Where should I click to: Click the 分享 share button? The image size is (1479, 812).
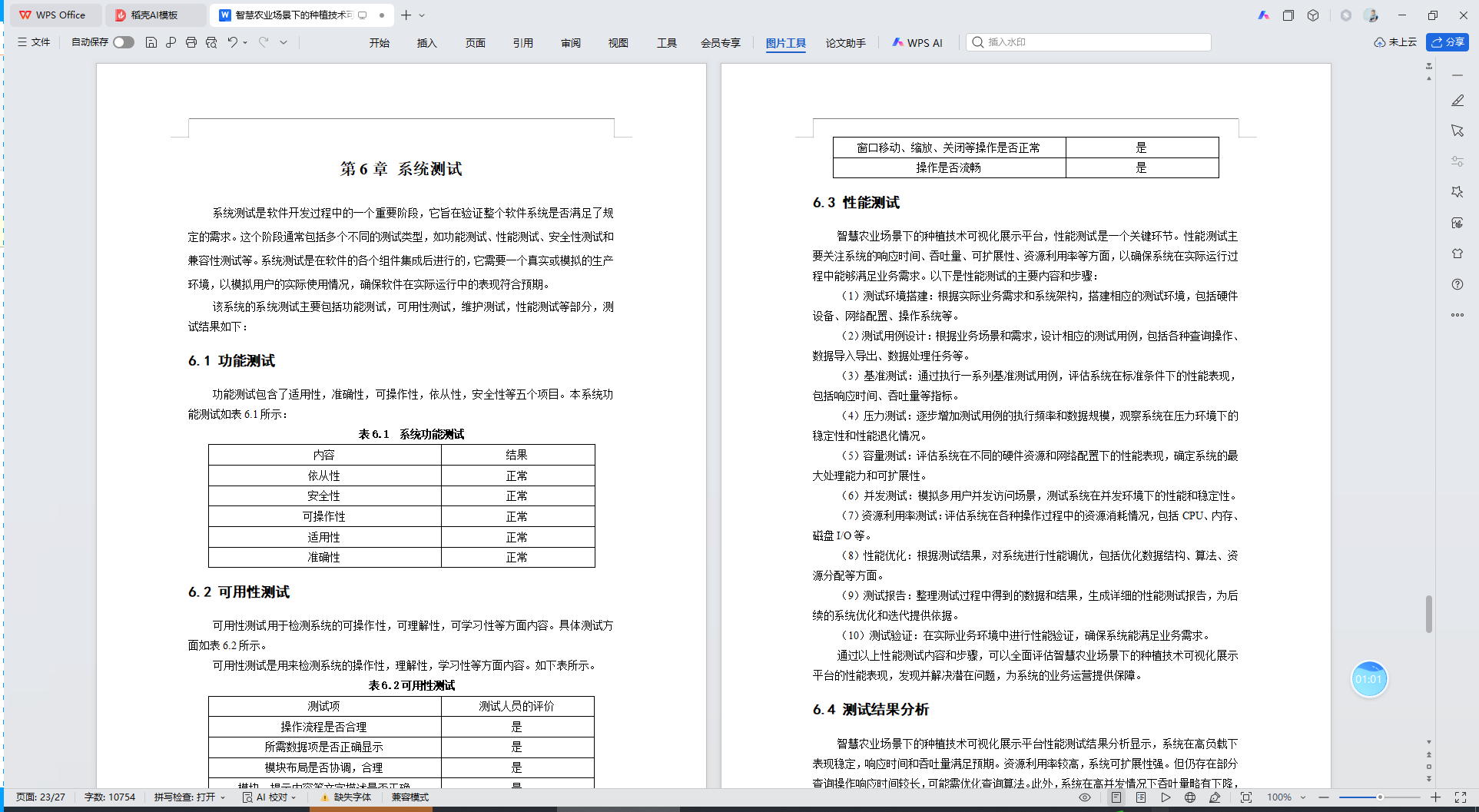[1447, 42]
